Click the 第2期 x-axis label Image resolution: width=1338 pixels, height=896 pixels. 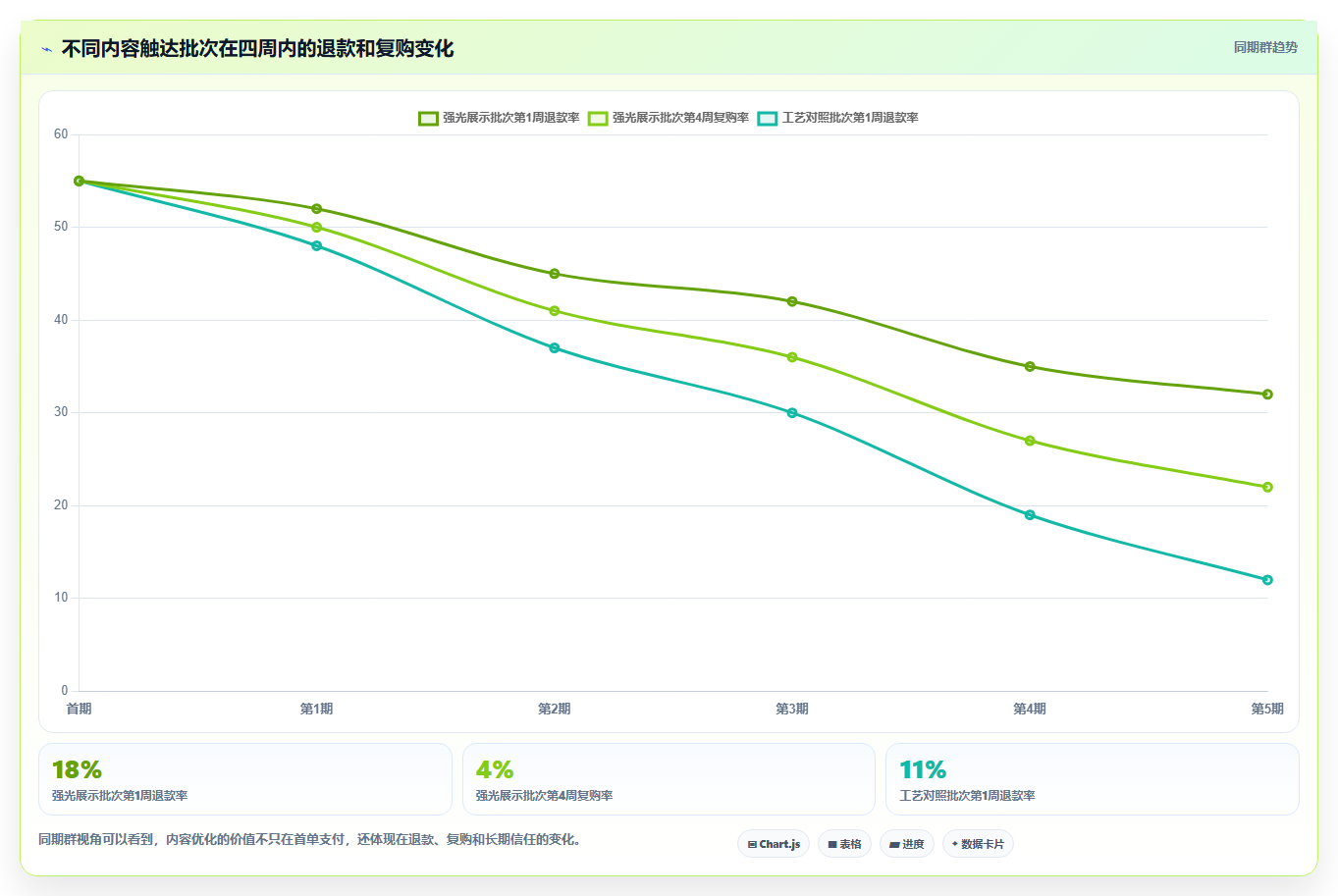click(555, 709)
